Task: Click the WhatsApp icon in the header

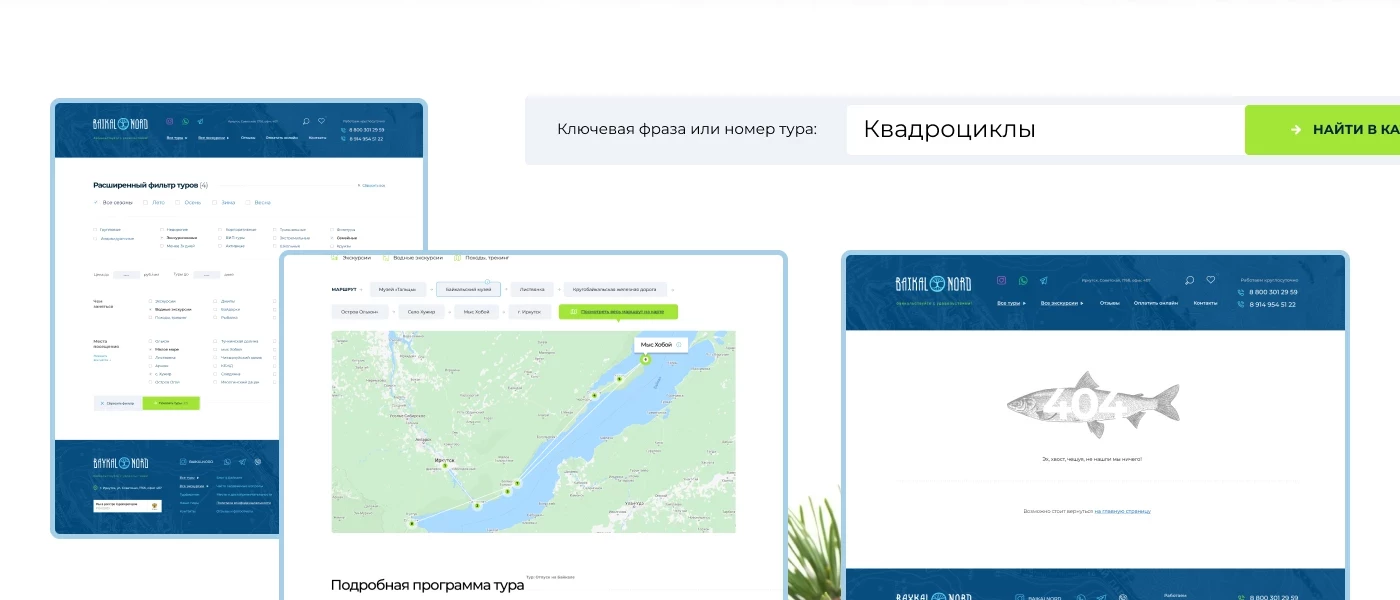Action: (x=1023, y=281)
